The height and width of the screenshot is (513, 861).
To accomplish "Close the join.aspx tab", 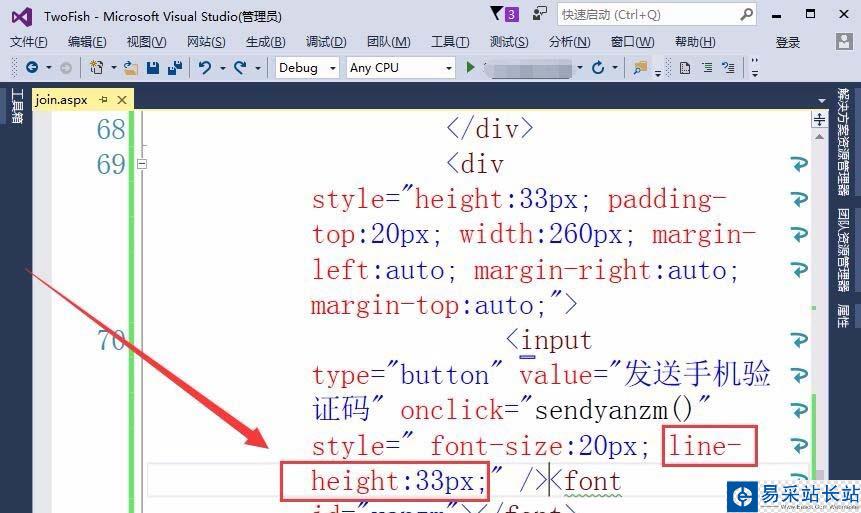I will pos(122,99).
